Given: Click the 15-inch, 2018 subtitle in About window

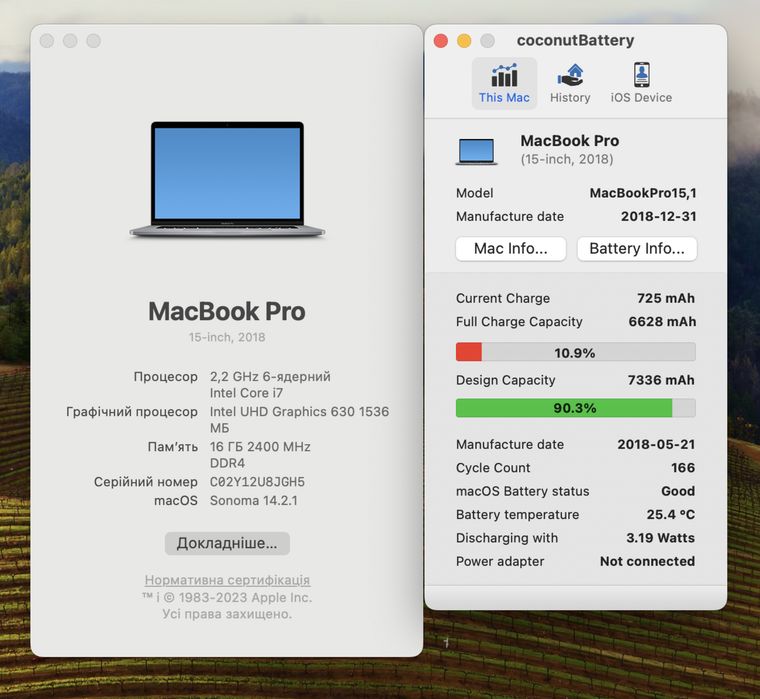Looking at the screenshot, I should (227, 337).
